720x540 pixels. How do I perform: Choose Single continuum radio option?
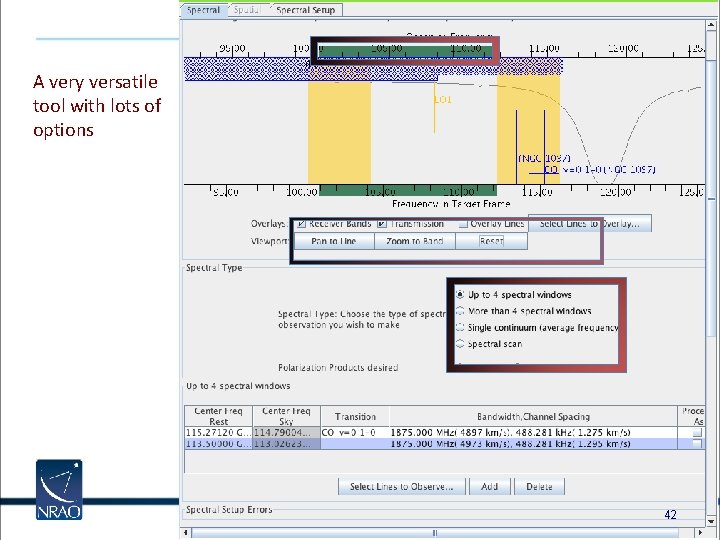click(x=460, y=327)
